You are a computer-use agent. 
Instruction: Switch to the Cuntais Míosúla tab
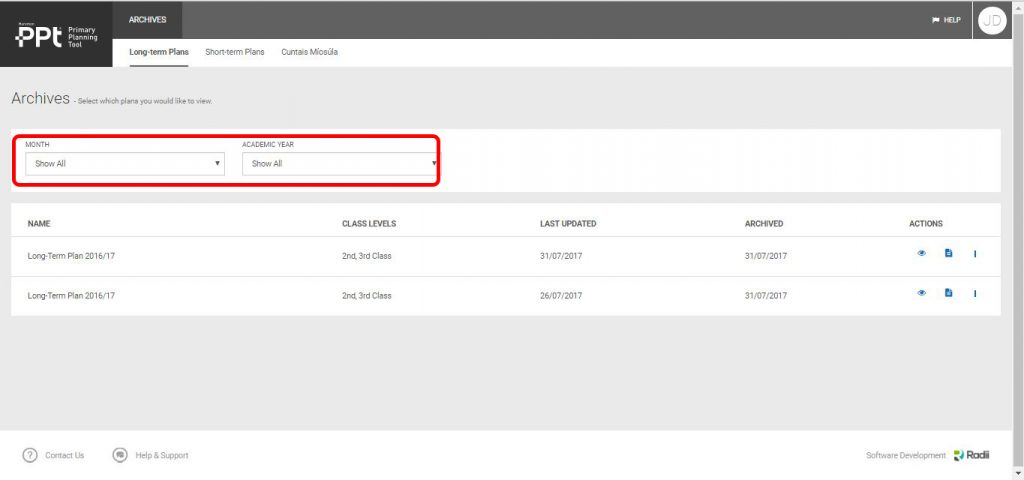tap(309, 52)
